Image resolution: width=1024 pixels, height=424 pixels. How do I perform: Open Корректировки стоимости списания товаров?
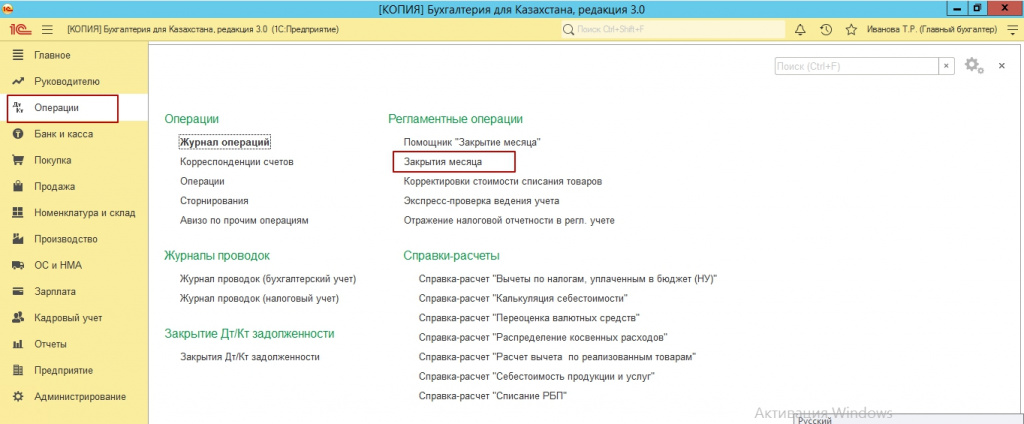[503, 182]
